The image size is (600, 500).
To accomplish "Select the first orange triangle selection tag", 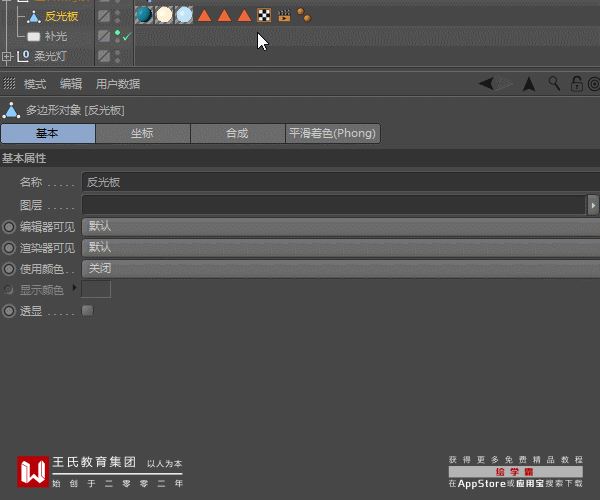I will (x=204, y=16).
